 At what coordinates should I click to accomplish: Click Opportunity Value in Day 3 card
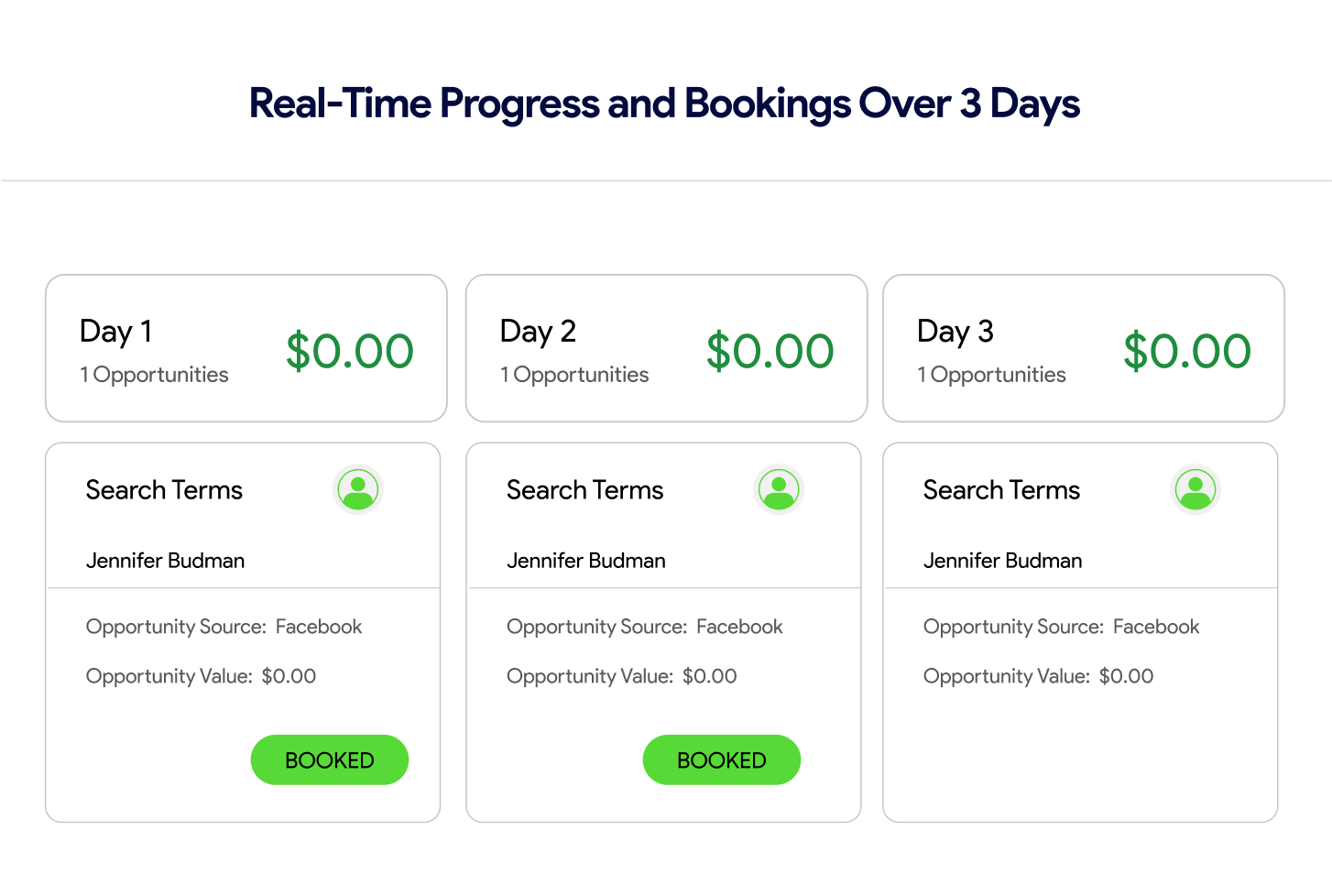point(1038,676)
